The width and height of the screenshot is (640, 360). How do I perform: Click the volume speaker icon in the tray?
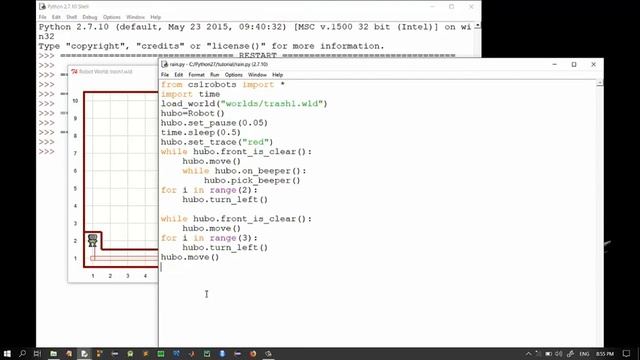coord(558,353)
